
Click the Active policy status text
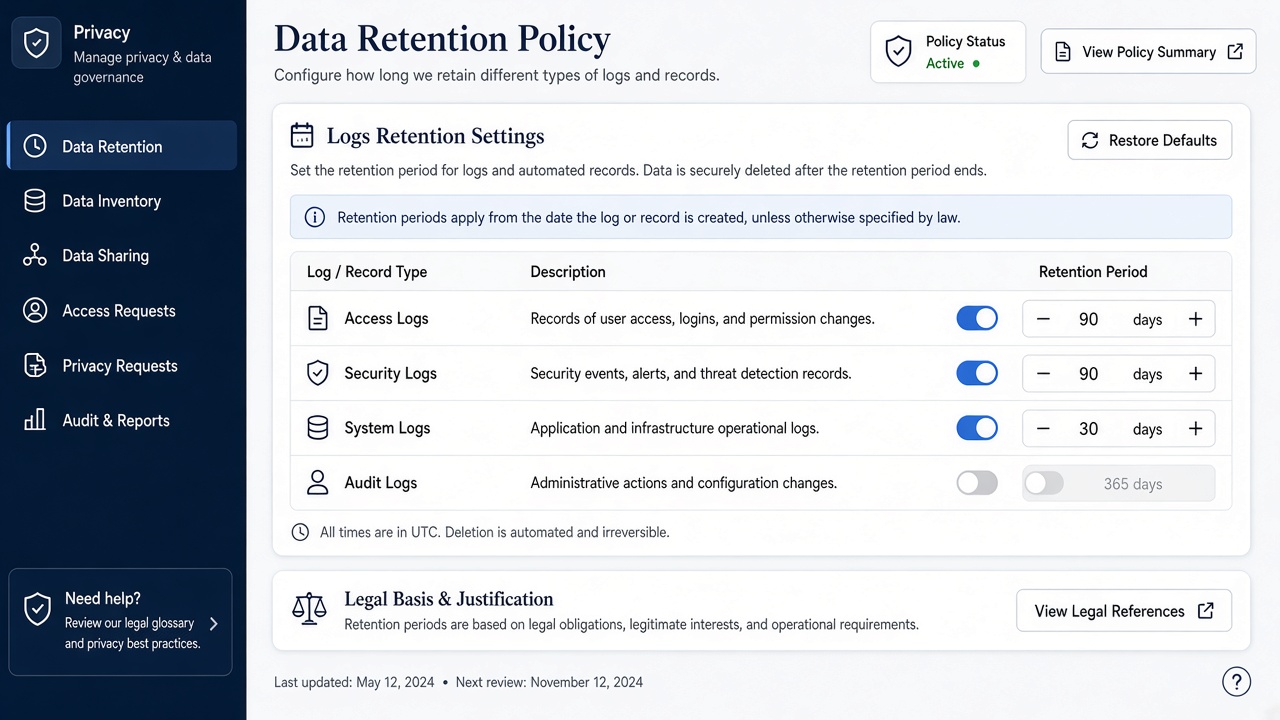tap(945, 63)
